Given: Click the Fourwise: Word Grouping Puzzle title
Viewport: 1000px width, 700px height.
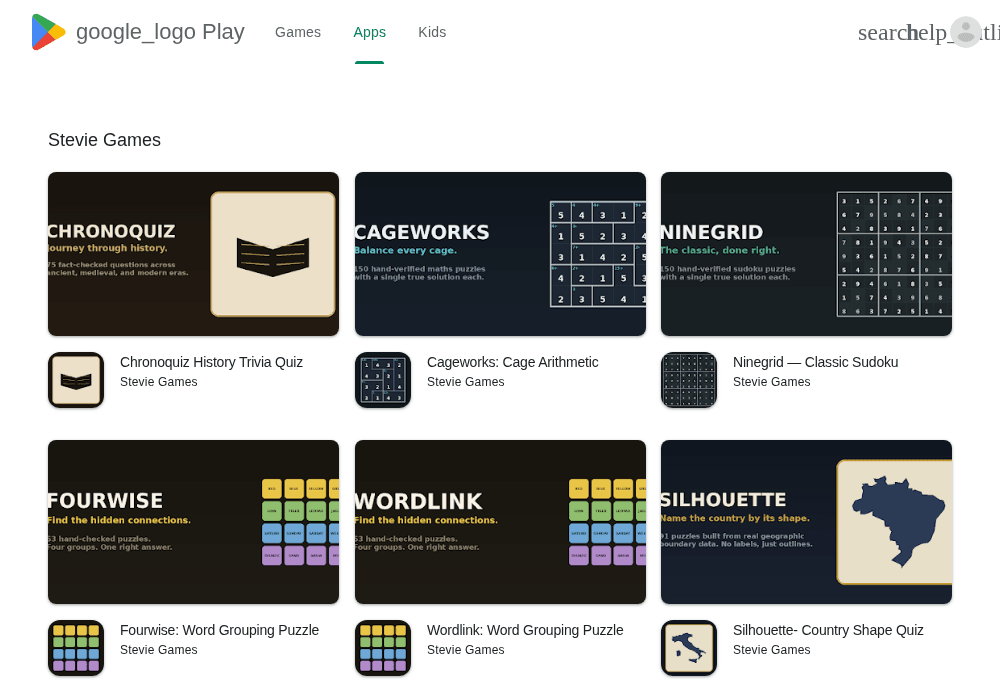Looking at the screenshot, I should click(219, 630).
